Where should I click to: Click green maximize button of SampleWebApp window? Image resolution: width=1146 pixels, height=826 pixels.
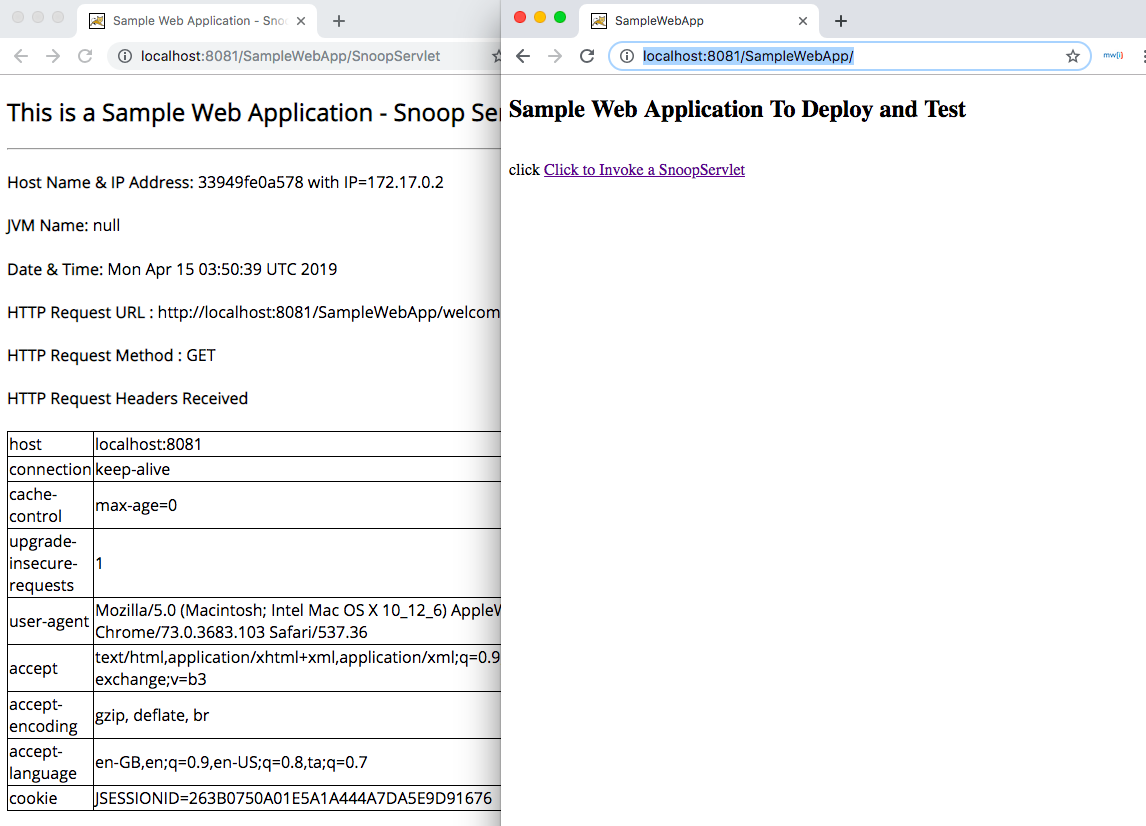point(560,18)
